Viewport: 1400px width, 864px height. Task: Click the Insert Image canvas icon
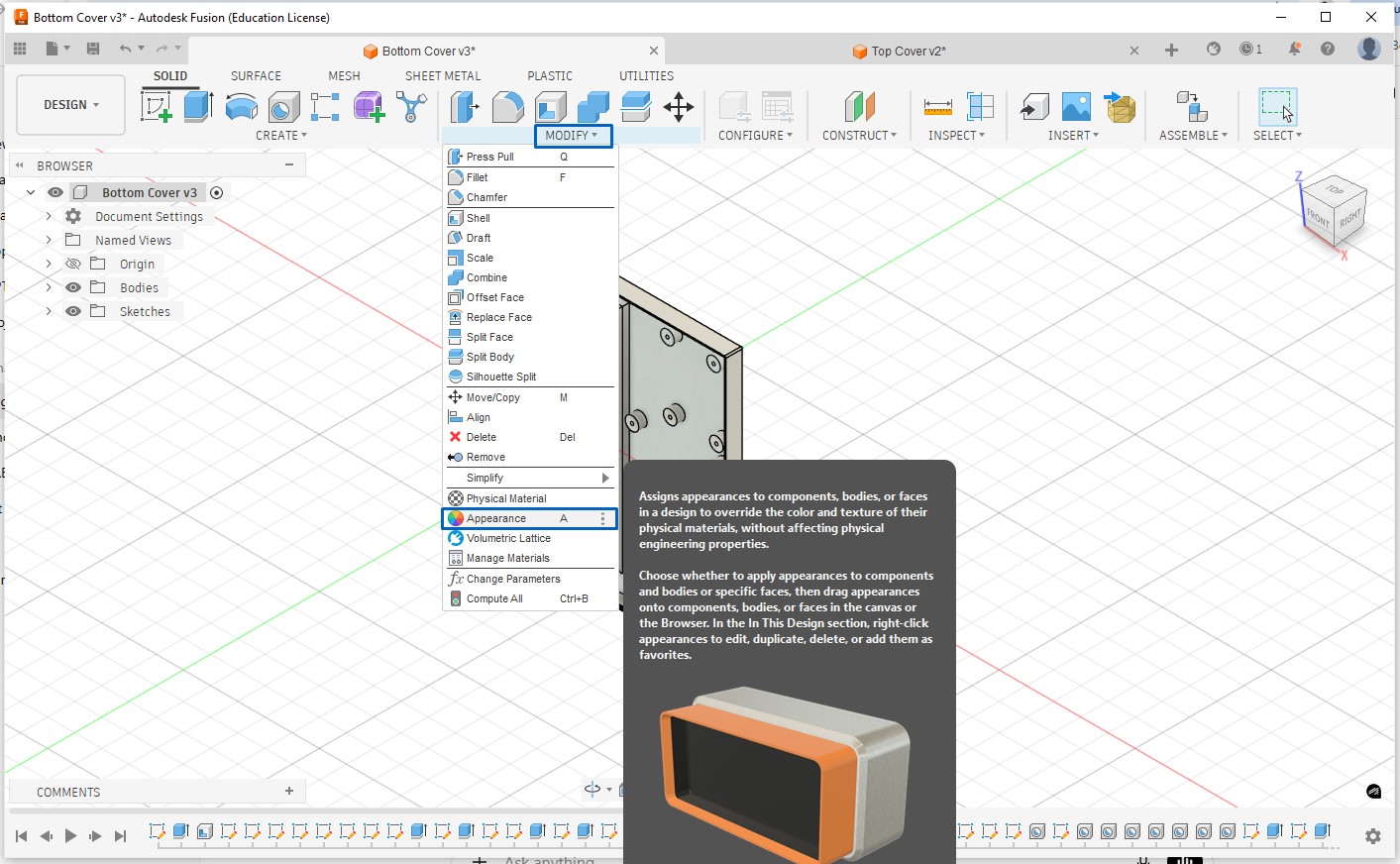click(1076, 106)
